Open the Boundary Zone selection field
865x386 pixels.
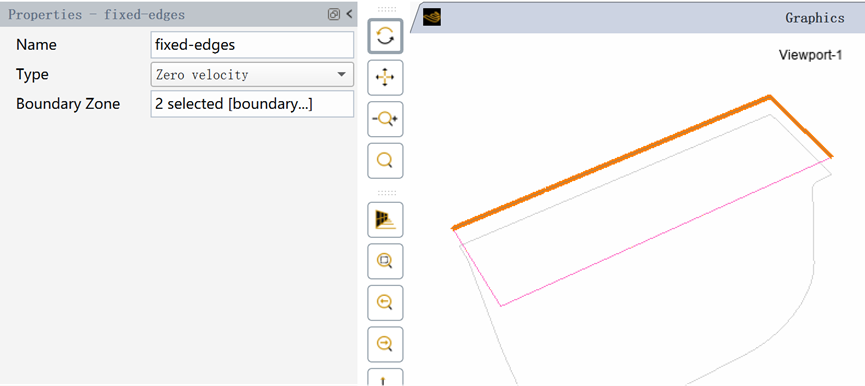252,104
